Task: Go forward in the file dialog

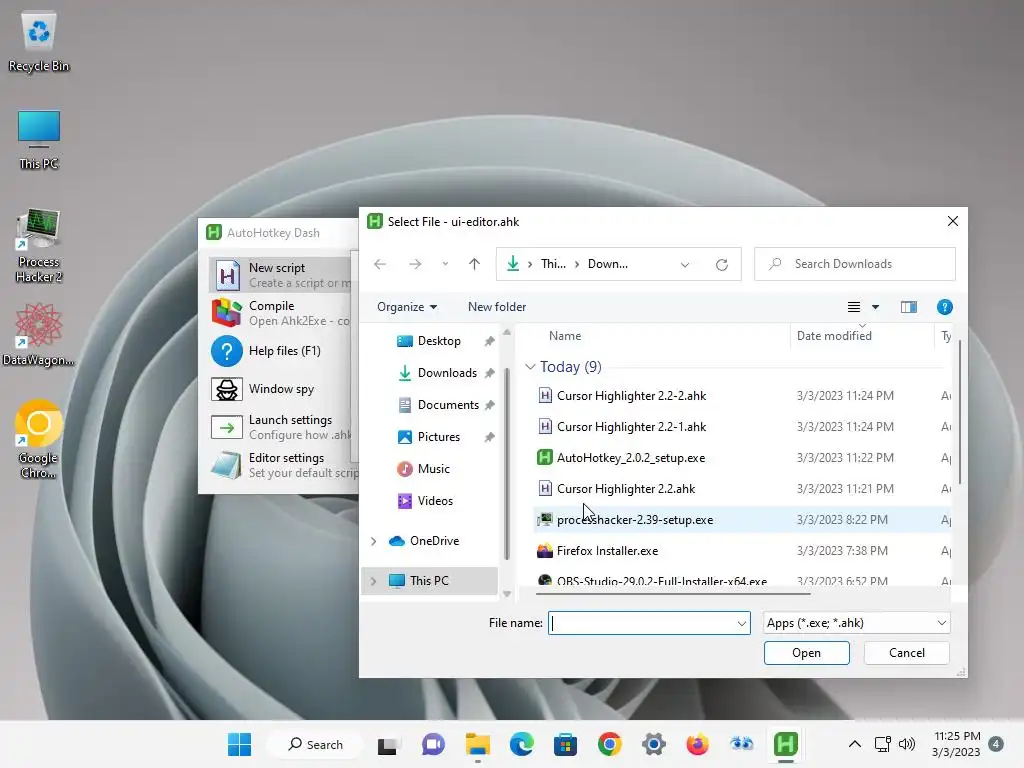Action: point(415,264)
